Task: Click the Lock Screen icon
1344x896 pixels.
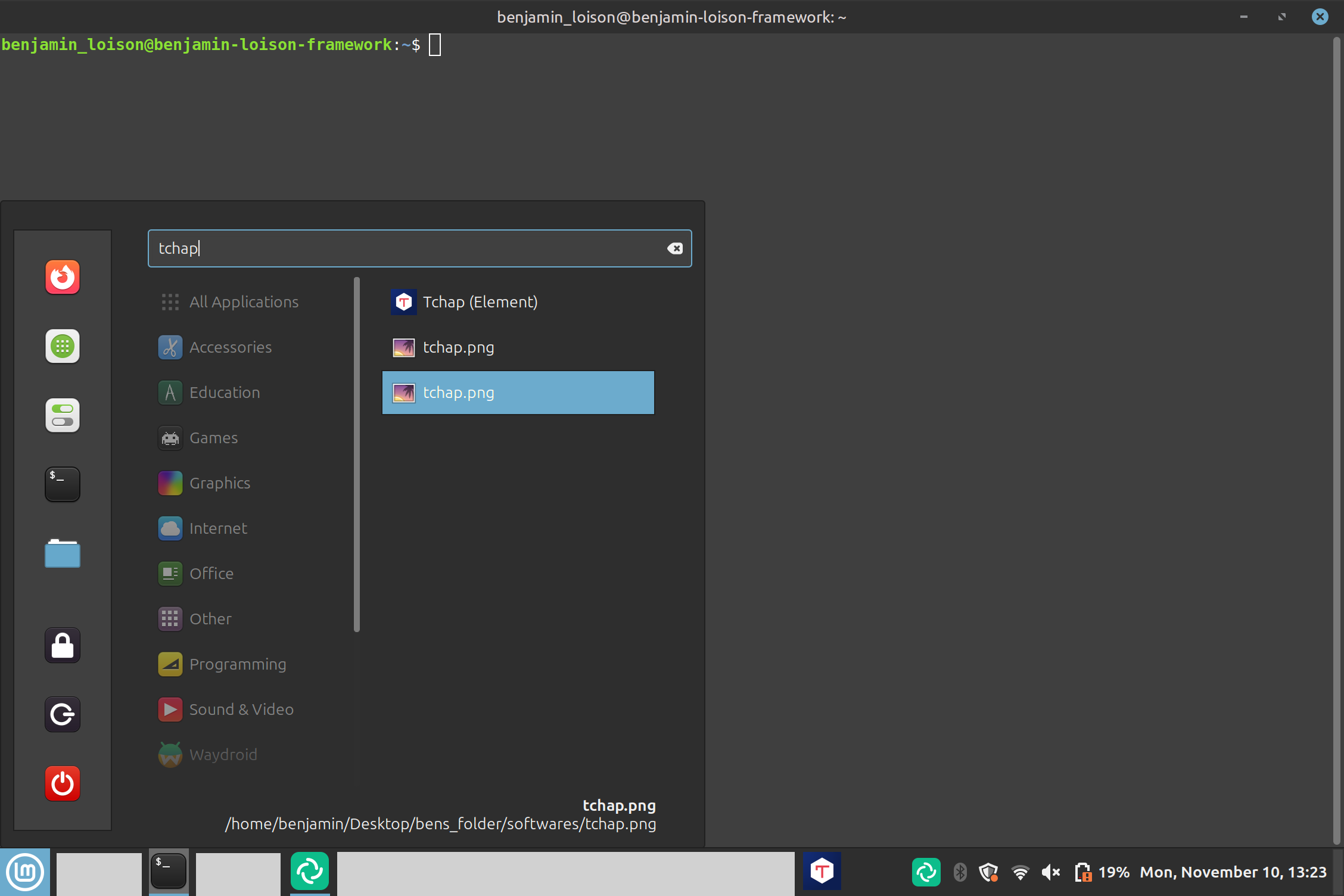Action: tap(63, 645)
